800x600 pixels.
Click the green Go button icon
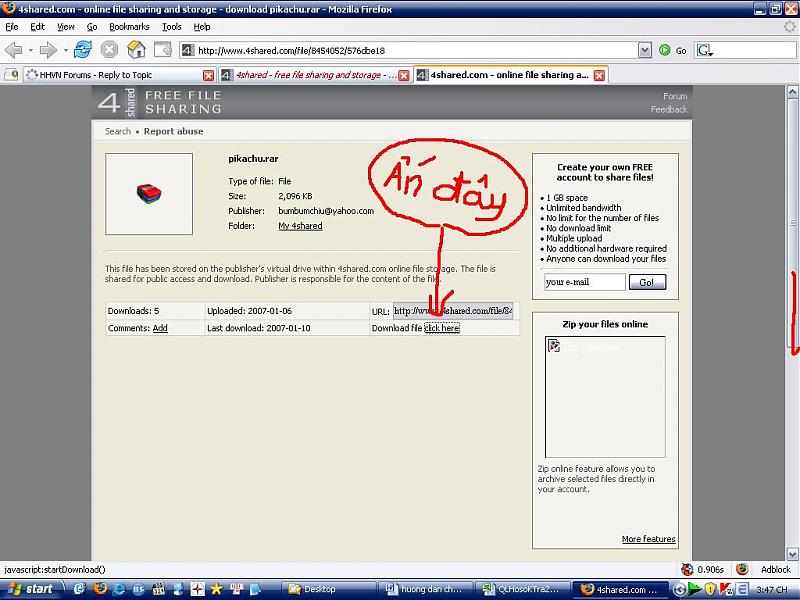665,50
